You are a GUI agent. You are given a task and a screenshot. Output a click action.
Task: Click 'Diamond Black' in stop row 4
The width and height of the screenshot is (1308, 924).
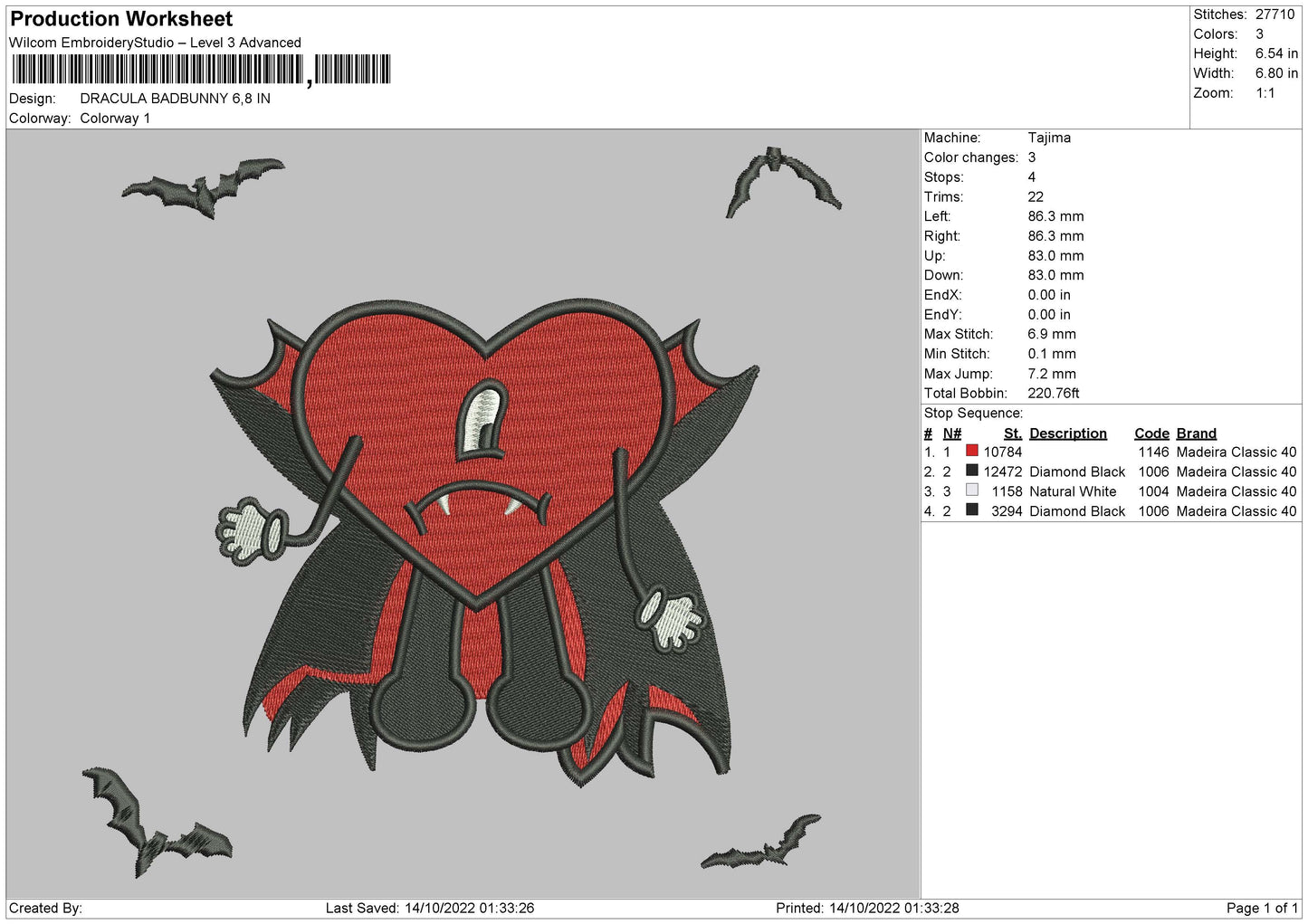tap(1077, 512)
